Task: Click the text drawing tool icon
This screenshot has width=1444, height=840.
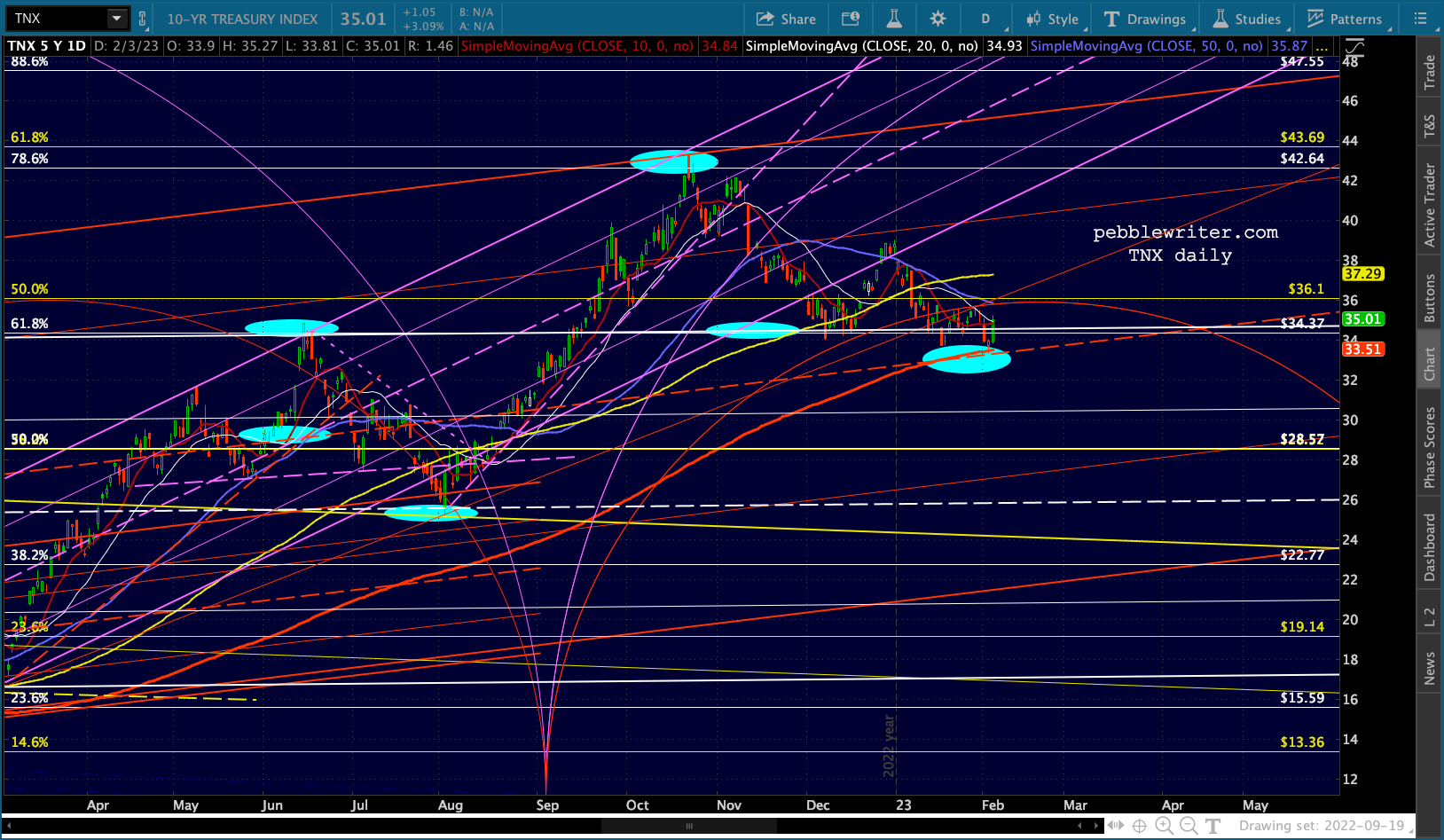Action: click(x=1213, y=826)
